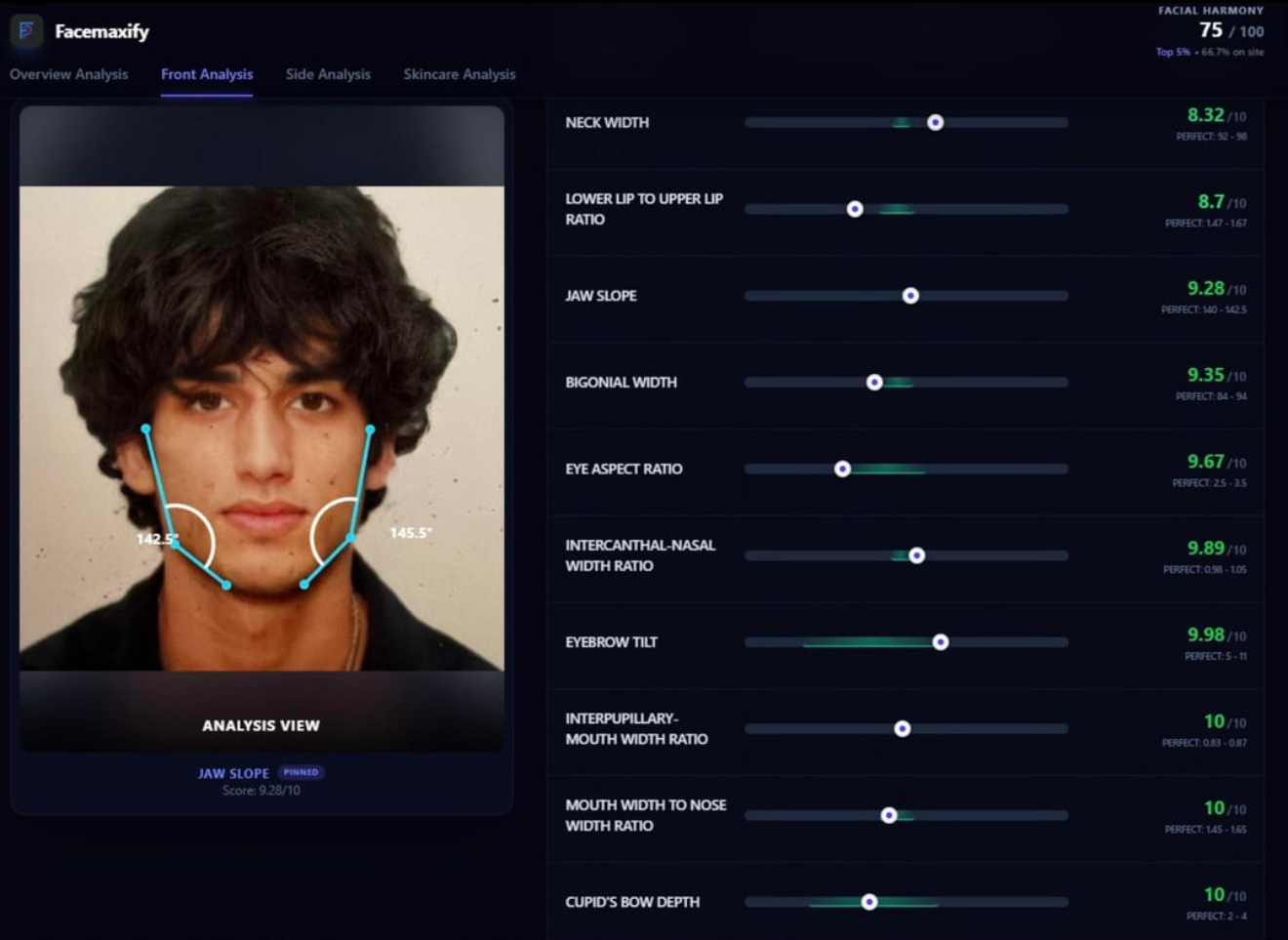The width and height of the screenshot is (1288, 940).
Task: Go to the Skincare Analysis tab
Action: [x=460, y=74]
